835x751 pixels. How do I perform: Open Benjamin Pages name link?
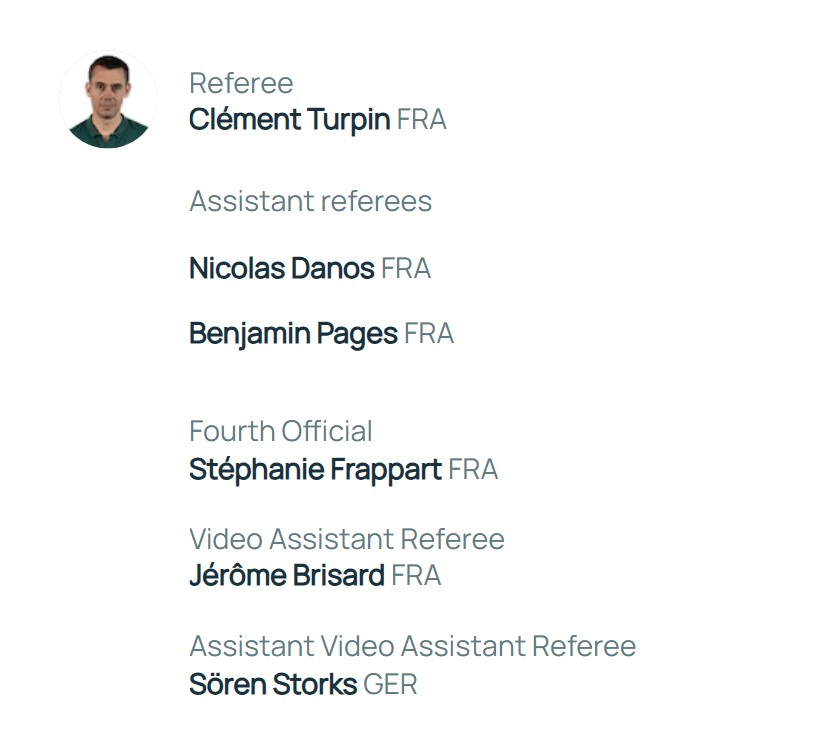tap(293, 333)
